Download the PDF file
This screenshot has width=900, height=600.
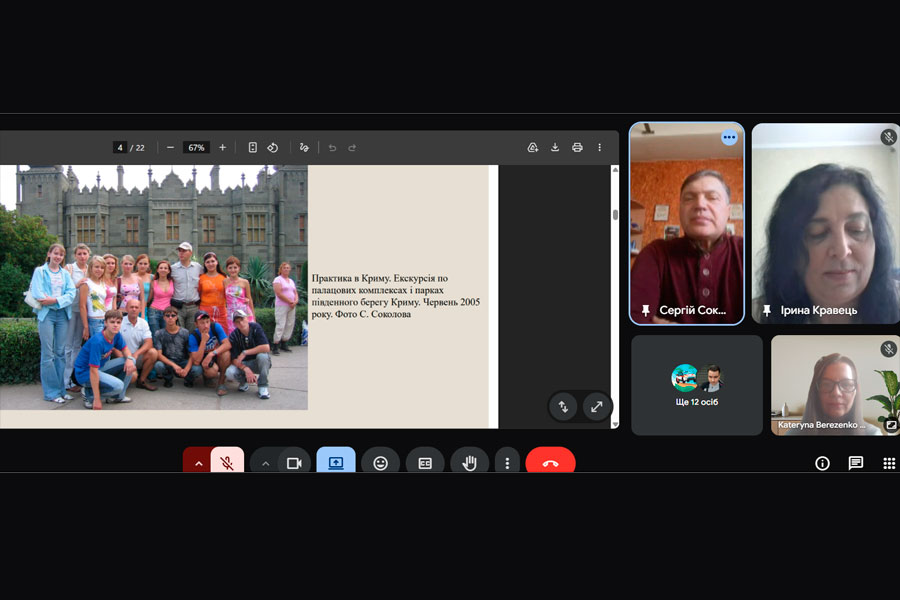point(555,148)
